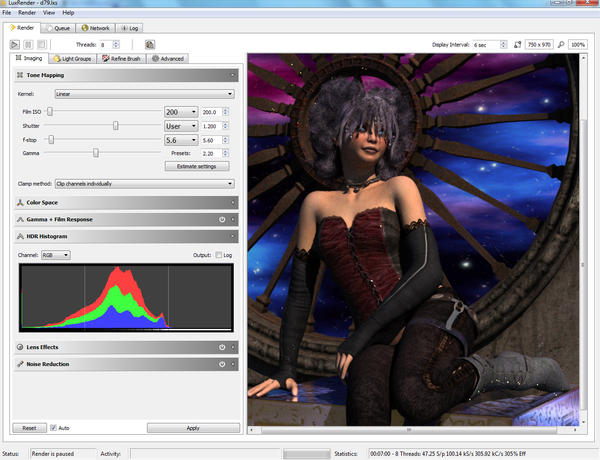Enable the histogram Log output checkbox
The width and height of the screenshot is (600, 460).
click(x=220, y=255)
